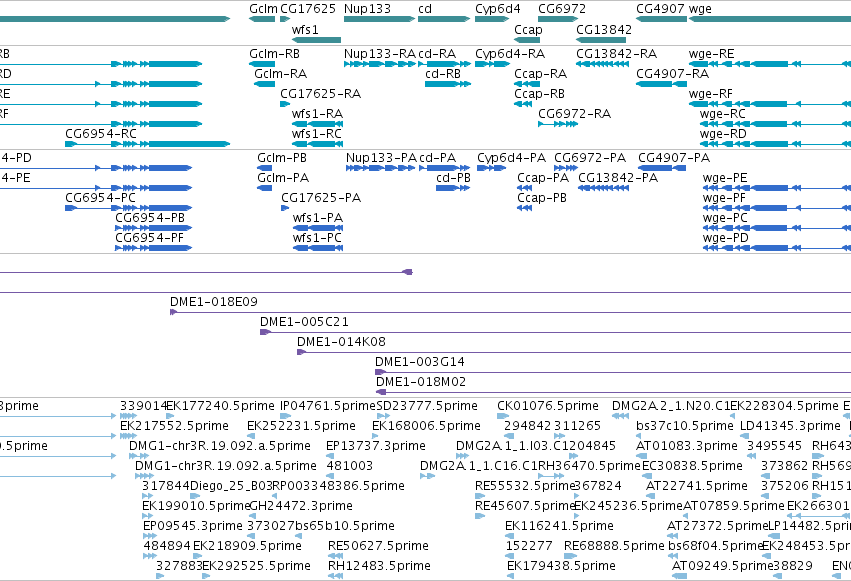Open transcript Gclm-RB
Image resolution: width=851 pixels, height=581 pixels.
pos(274,54)
